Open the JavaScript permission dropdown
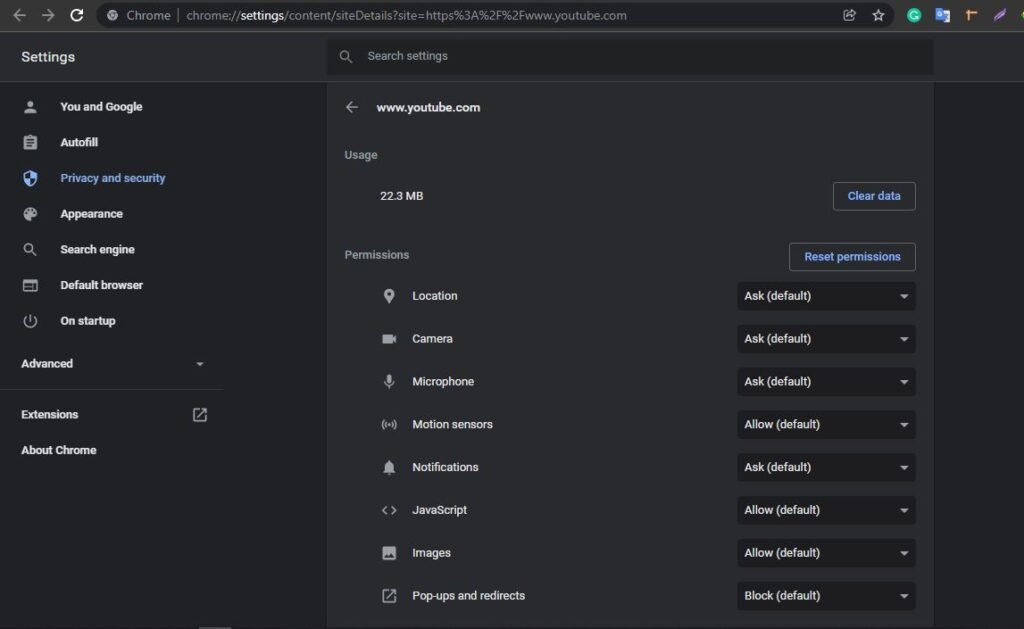1024x629 pixels. tap(826, 510)
